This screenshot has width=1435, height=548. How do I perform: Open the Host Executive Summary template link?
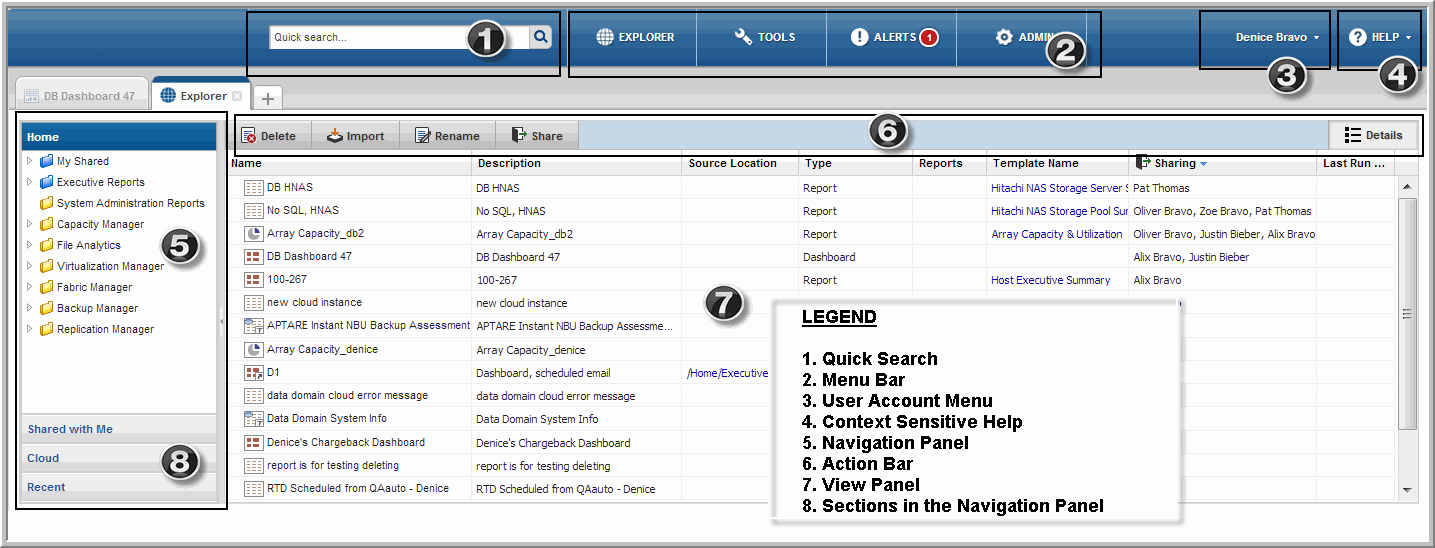point(1050,280)
